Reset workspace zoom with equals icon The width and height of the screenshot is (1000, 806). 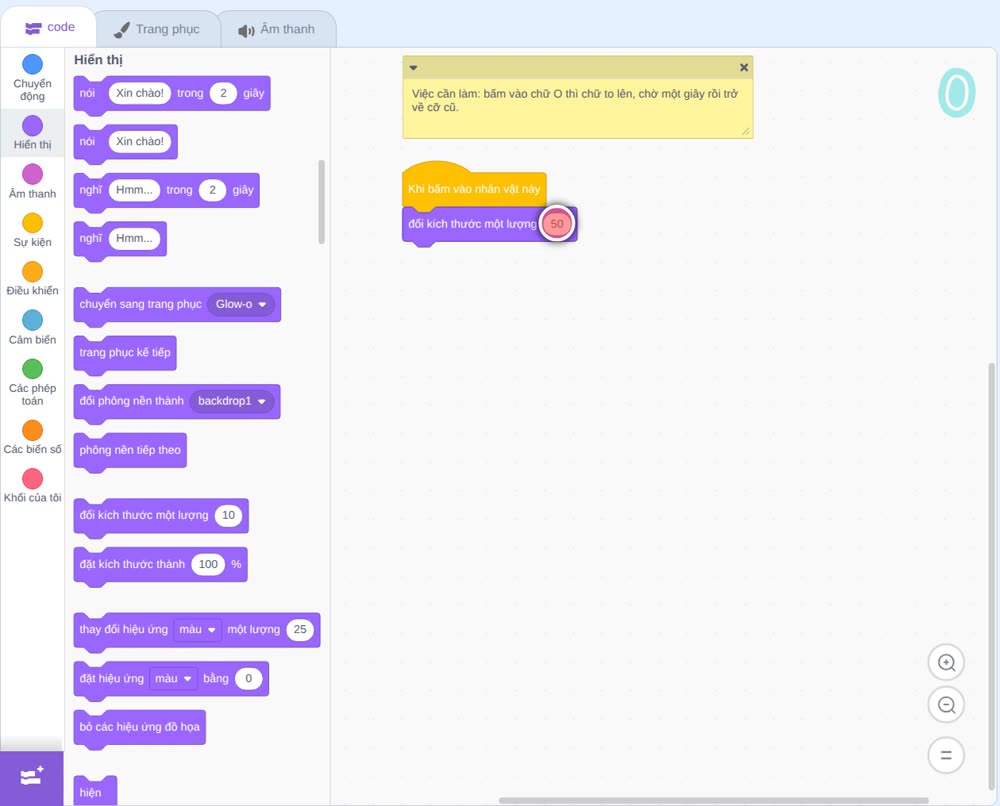(946, 755)
